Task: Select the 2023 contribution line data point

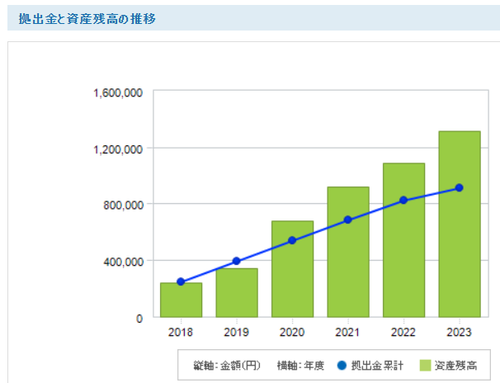Action: pyautogui.click(x=459, y=188)
